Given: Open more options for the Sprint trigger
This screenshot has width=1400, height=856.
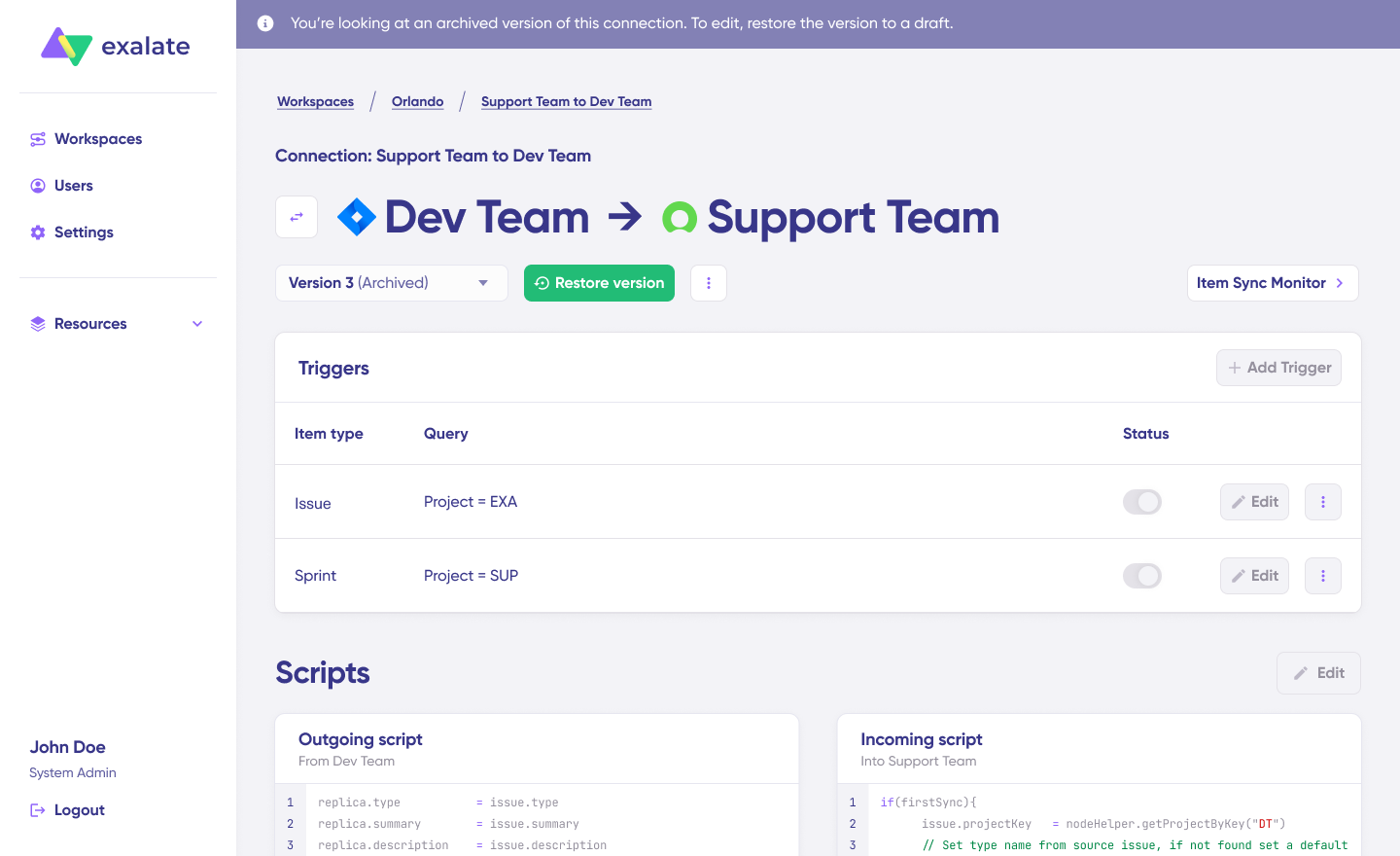Looking at the screenshot, I should tap(1323, 576).
